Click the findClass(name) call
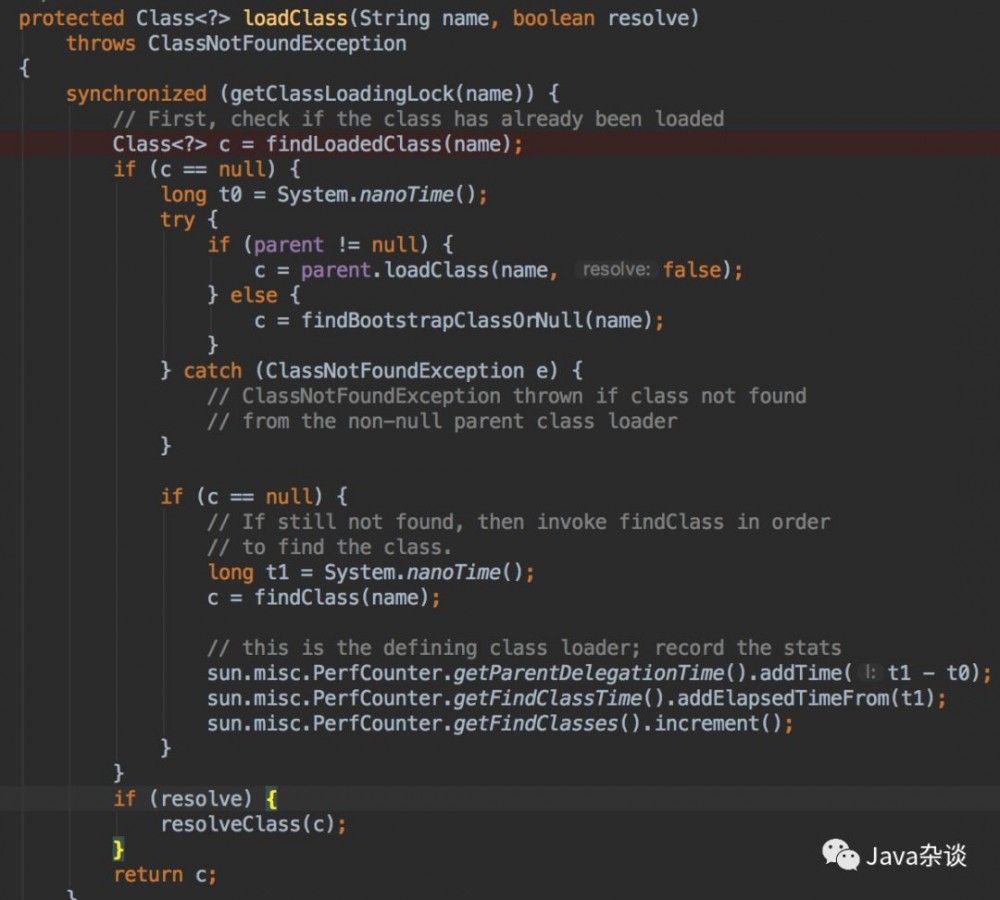1000x900 pixels. [x=341, y=598]
